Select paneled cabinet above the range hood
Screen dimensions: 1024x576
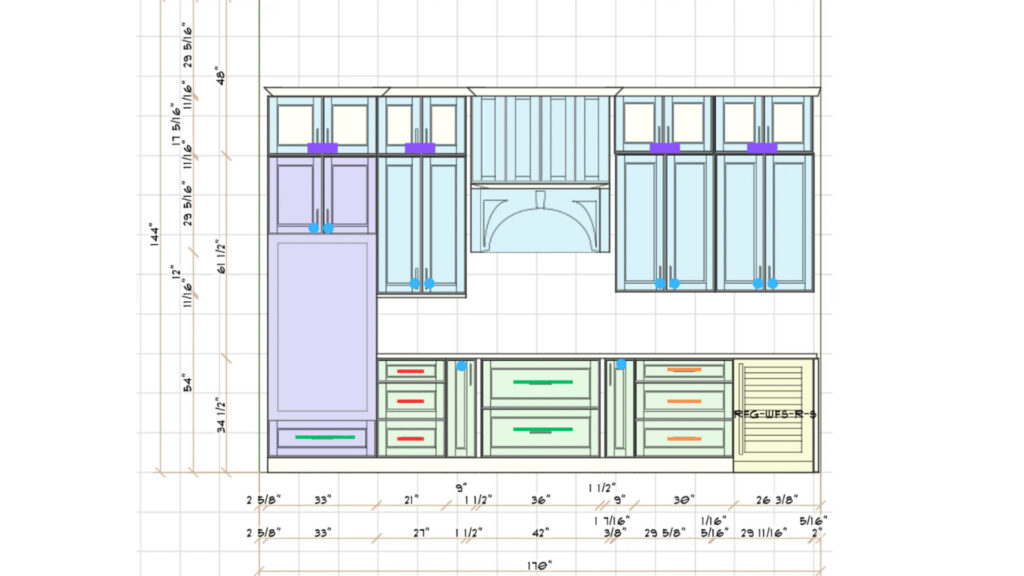click(x=540, y=139)
